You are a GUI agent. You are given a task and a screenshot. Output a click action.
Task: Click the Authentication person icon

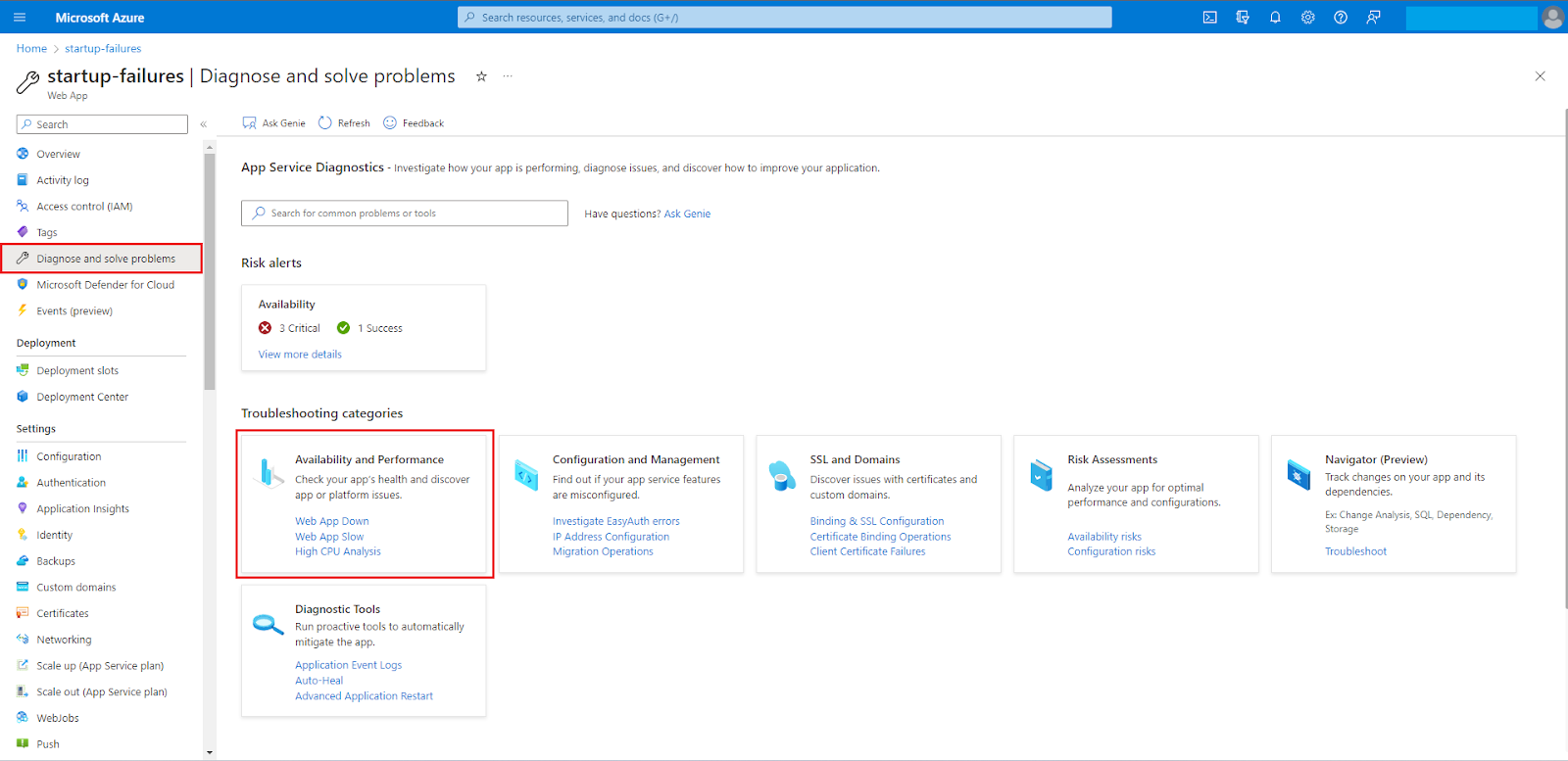[x=23, y=483]
